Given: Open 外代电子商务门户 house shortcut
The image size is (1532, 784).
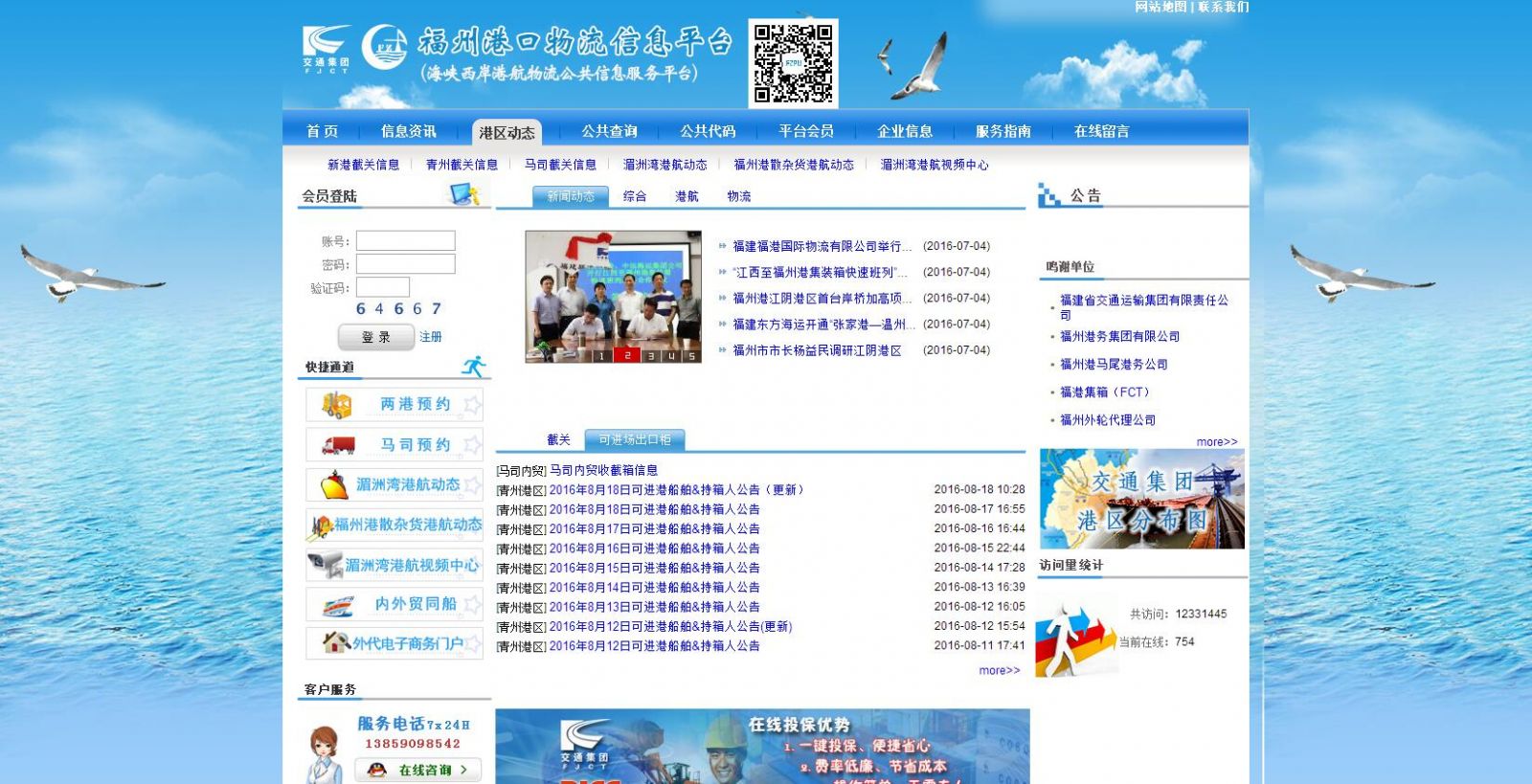Looking at the screenshot, I should pos(394,644).
